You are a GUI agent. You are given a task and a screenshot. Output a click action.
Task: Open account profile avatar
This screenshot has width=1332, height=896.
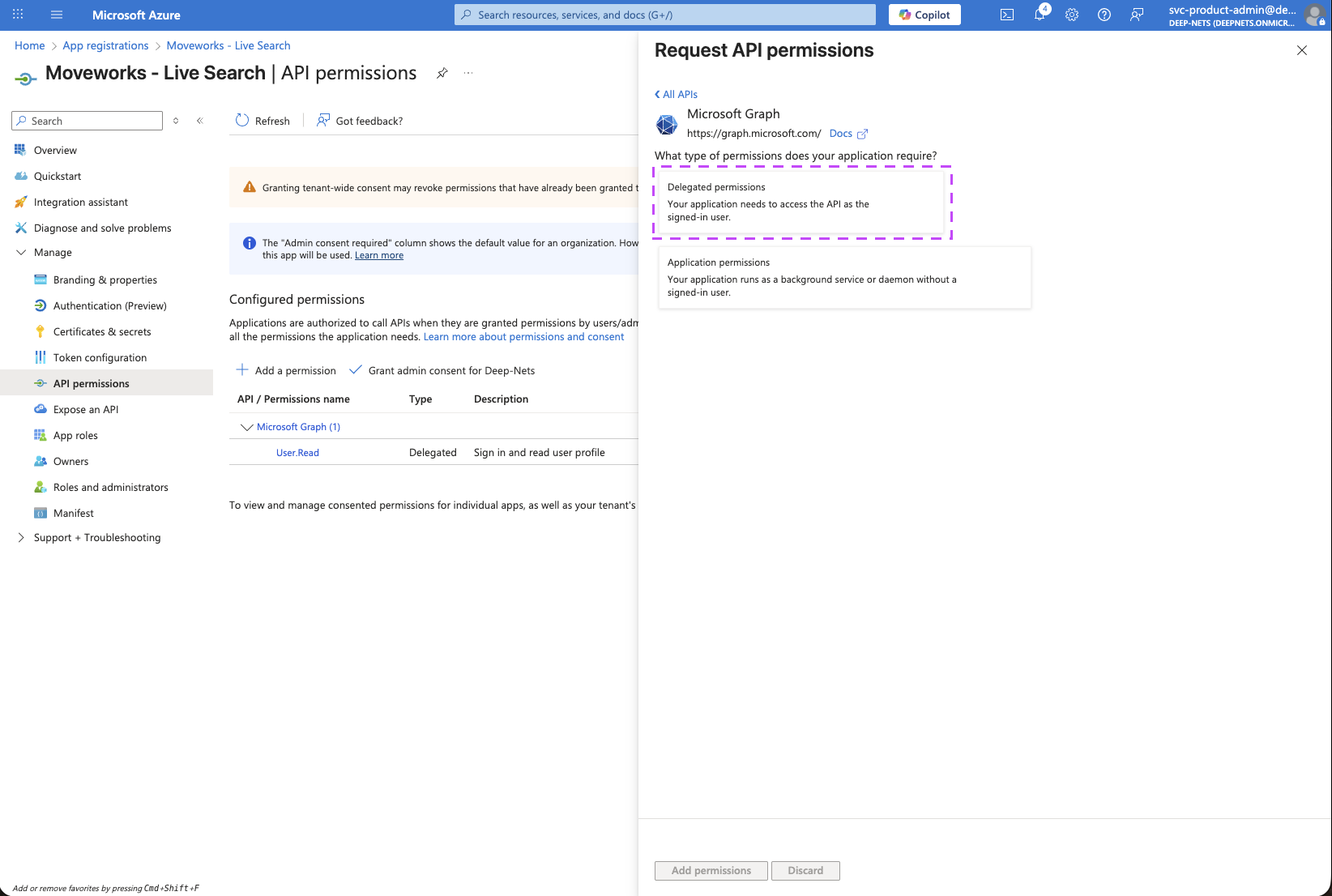[1315, 15]
